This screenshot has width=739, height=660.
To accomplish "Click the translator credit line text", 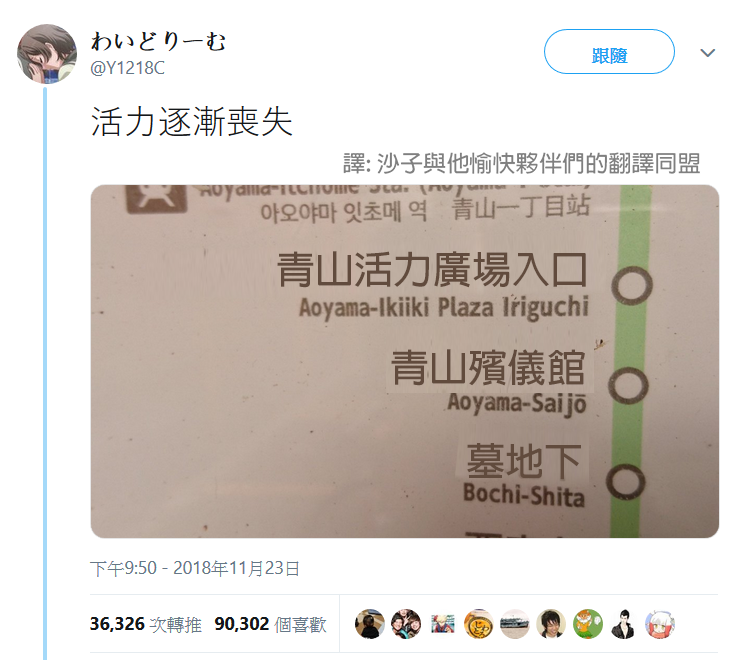I will tap(521, 164).
